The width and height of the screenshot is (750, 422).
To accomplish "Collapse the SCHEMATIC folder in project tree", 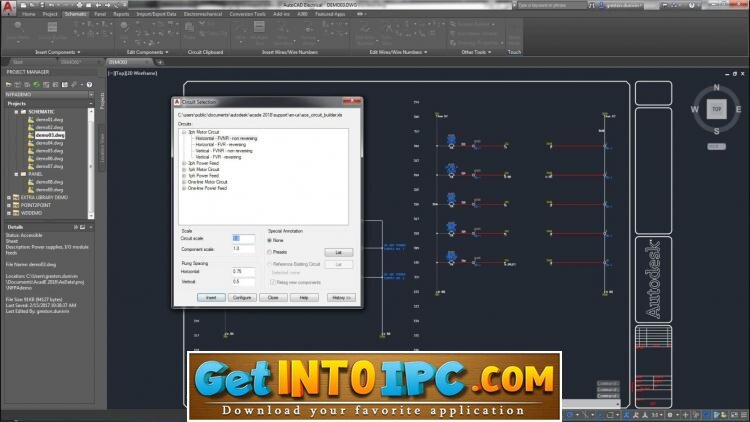I will tap(16, 111).
